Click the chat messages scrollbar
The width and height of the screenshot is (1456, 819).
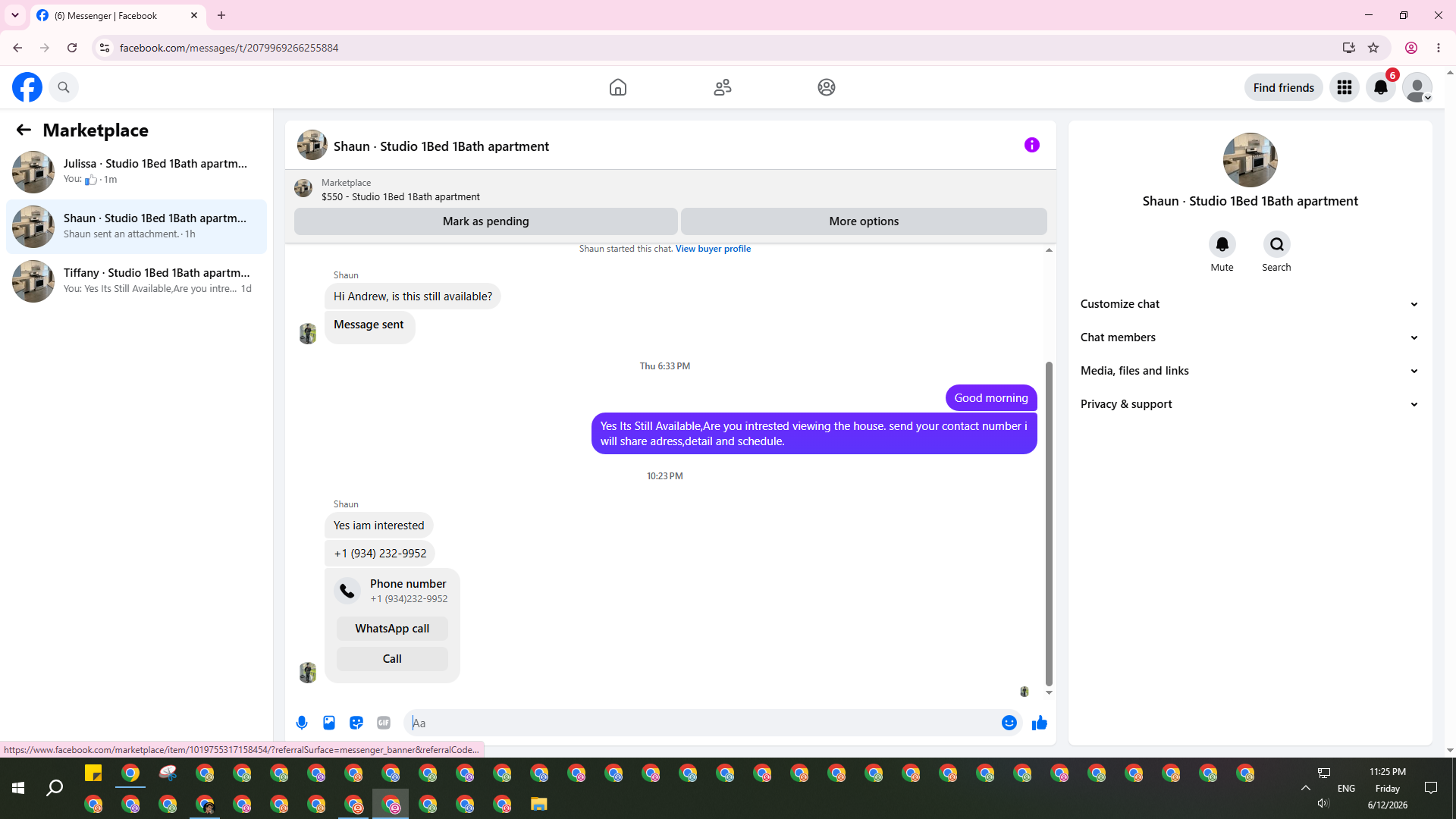point(1049,523)
